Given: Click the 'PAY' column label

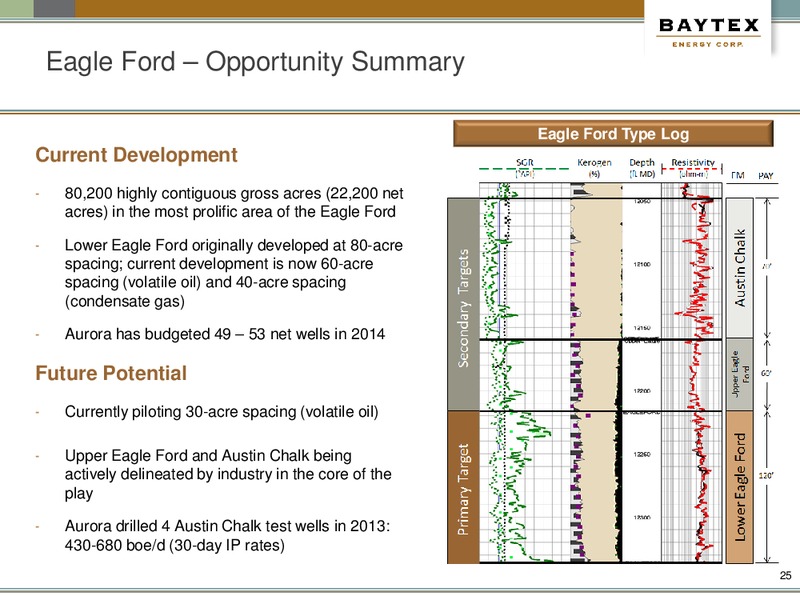Looking at the screenshot, I should point(766,176).
